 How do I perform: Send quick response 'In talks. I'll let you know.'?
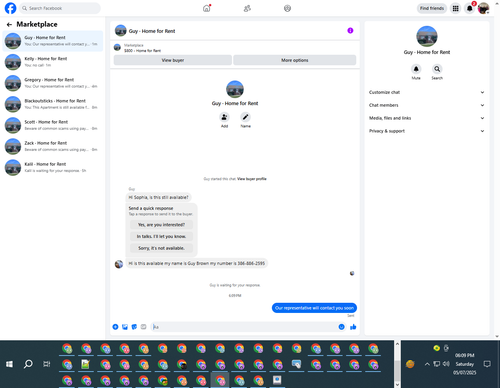161,236
